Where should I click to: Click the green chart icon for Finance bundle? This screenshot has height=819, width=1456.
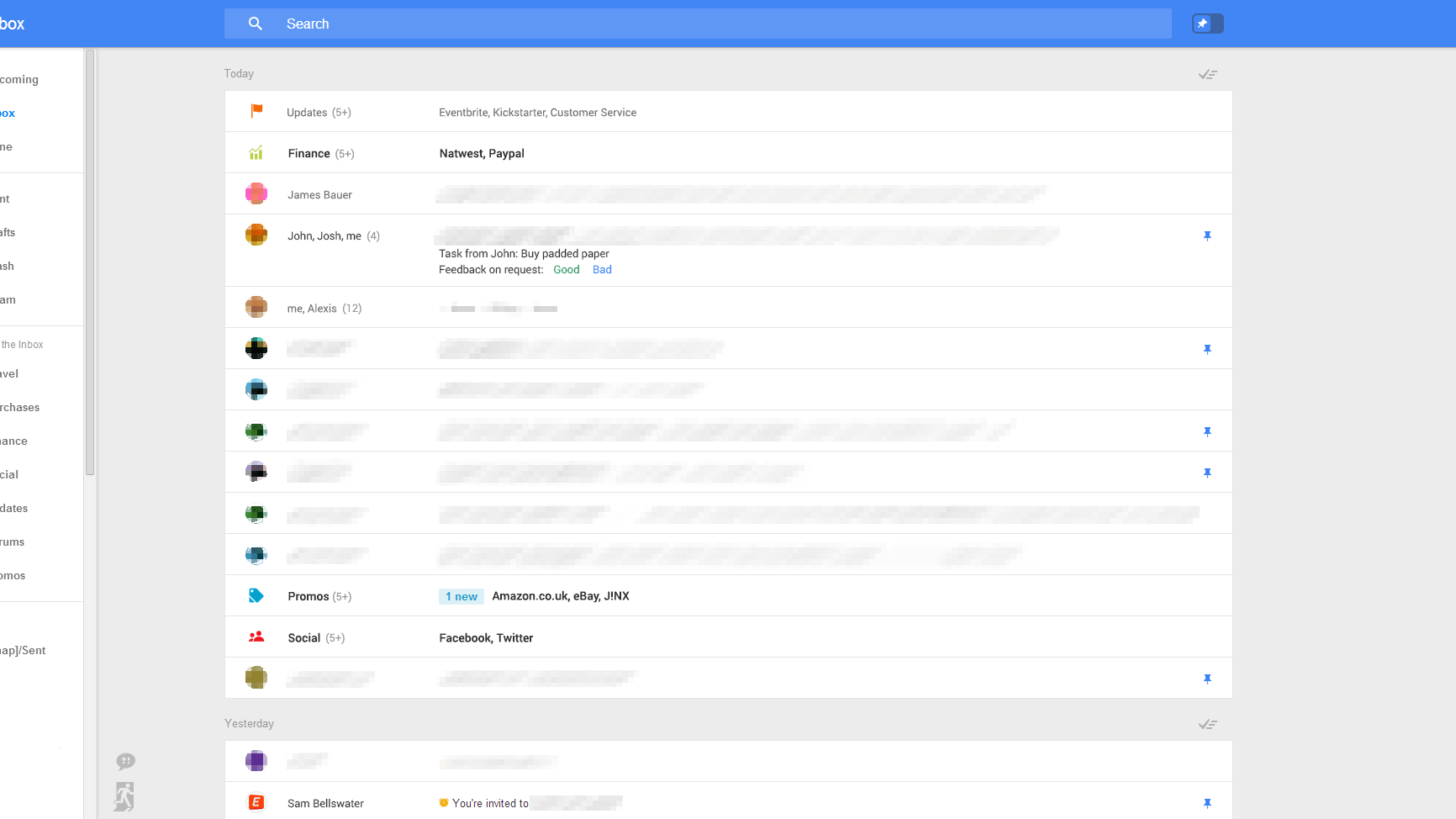[256, 152]
